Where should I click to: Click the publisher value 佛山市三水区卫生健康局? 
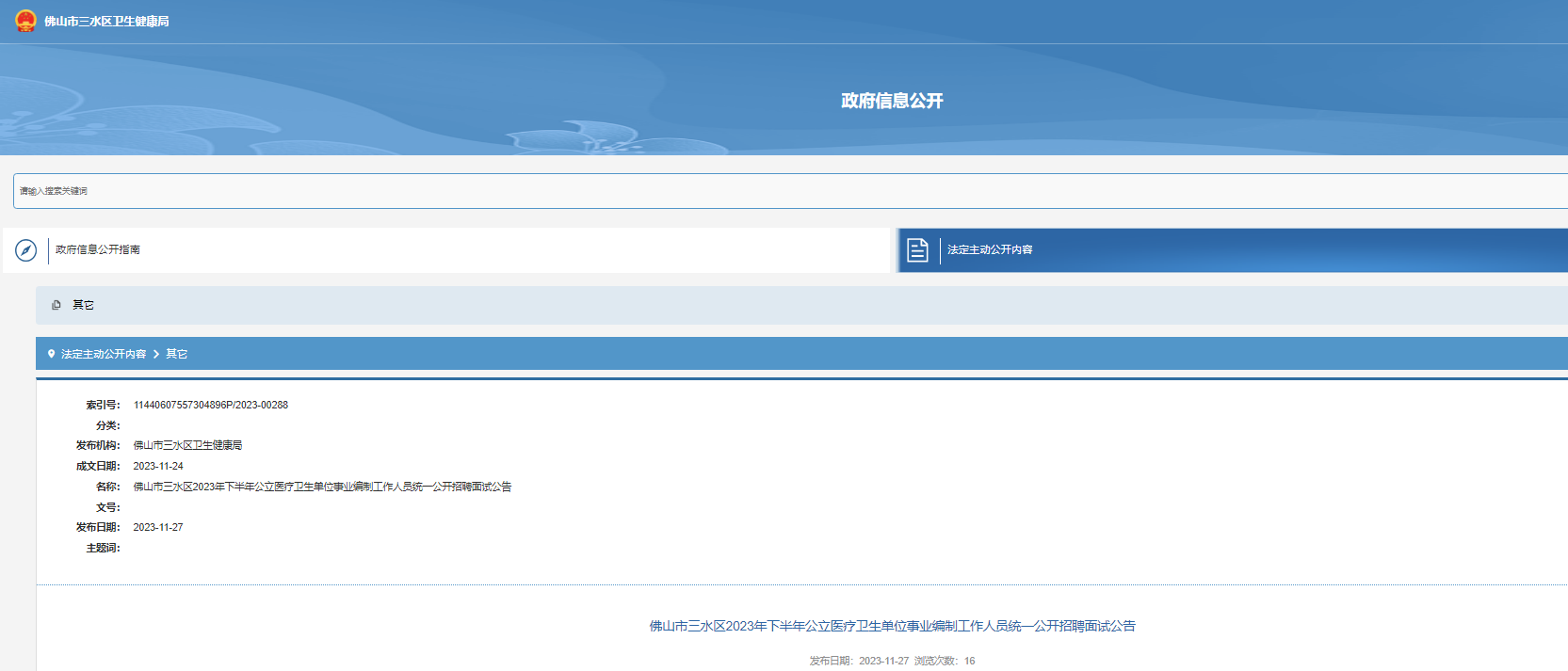[187, 445]
